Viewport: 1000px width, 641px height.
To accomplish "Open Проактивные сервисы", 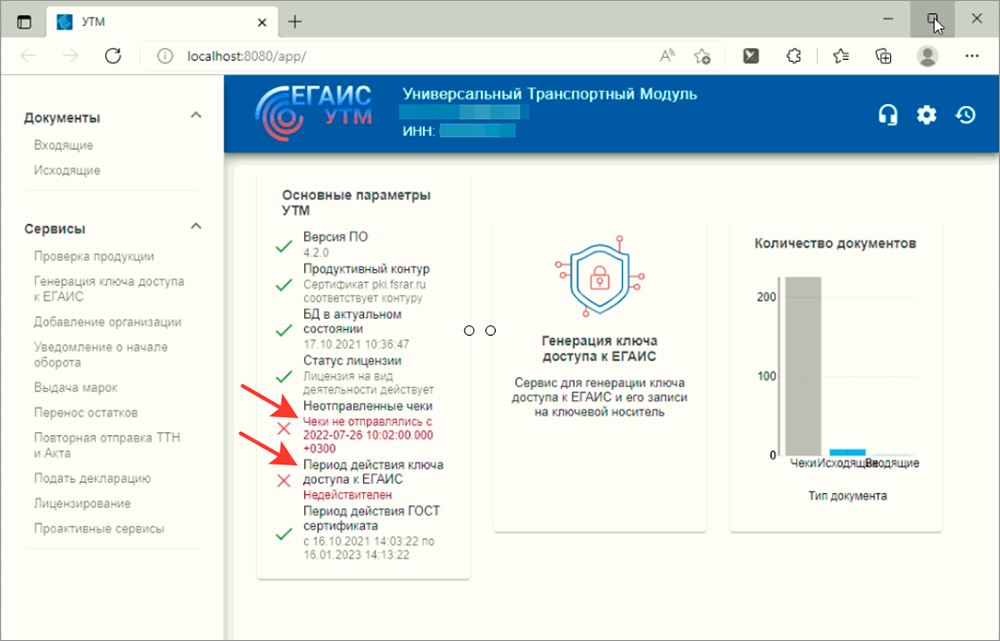I will point(99,529).
